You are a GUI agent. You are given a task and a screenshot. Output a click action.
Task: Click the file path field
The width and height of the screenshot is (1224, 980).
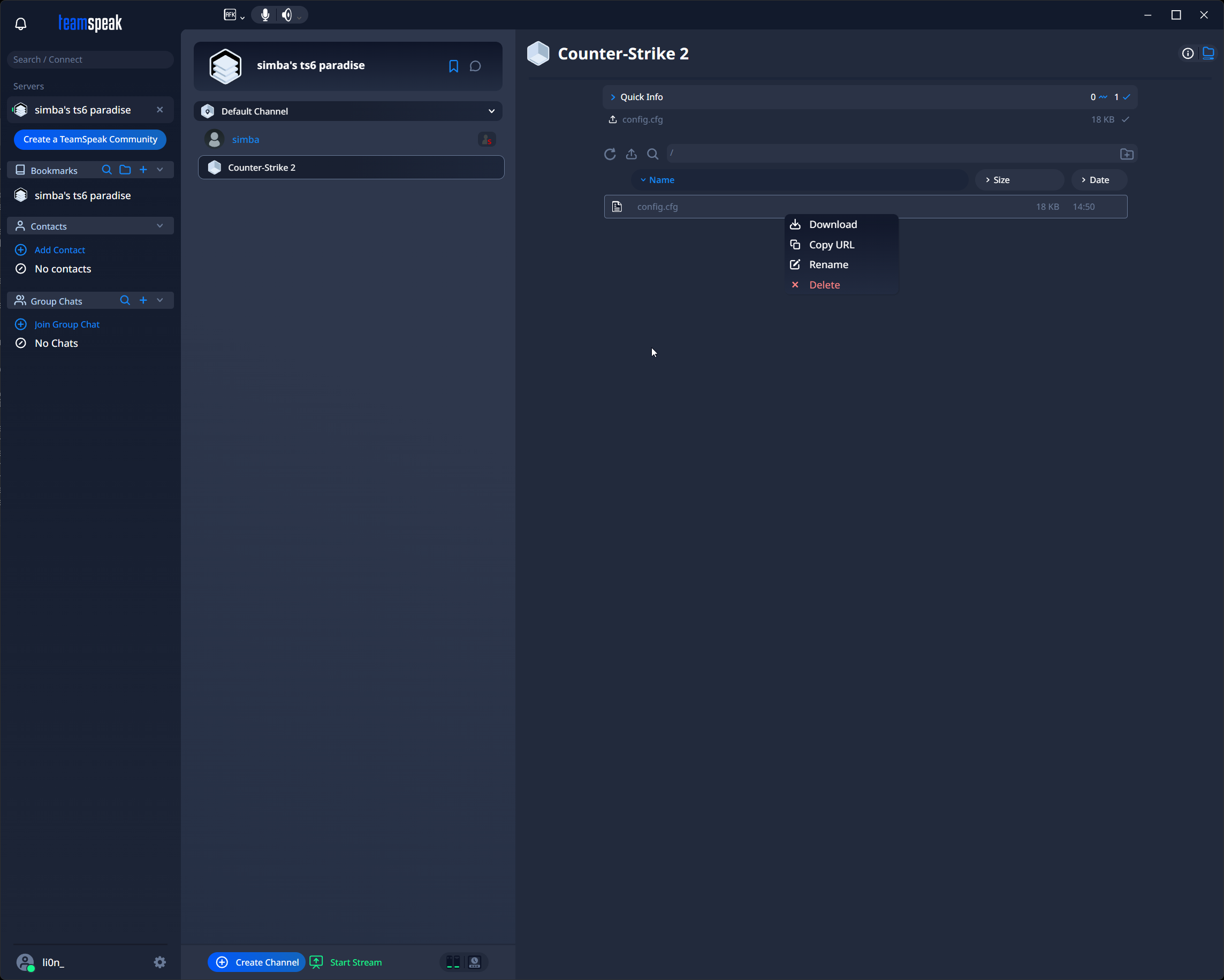(x=891, y=153)
